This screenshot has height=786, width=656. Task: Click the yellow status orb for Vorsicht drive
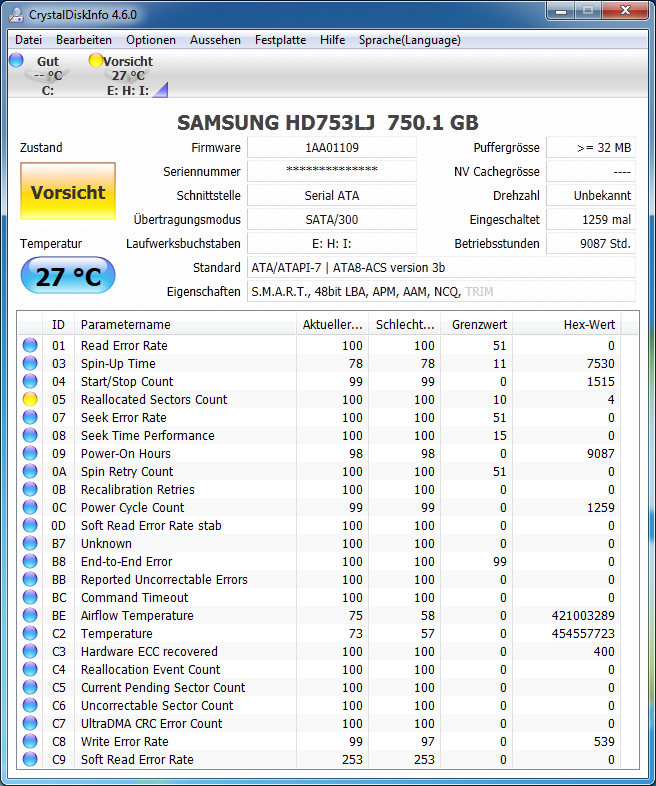95,60
